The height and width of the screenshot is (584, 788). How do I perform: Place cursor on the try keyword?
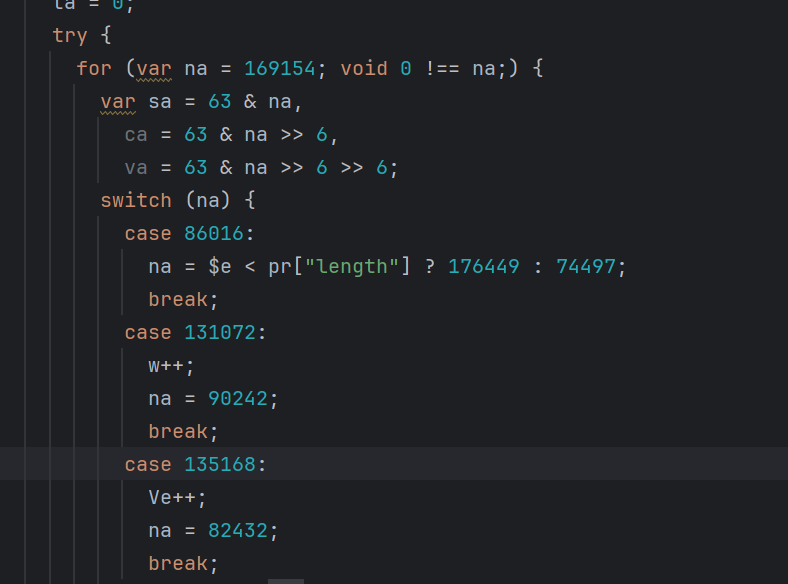tap(70, 36)
